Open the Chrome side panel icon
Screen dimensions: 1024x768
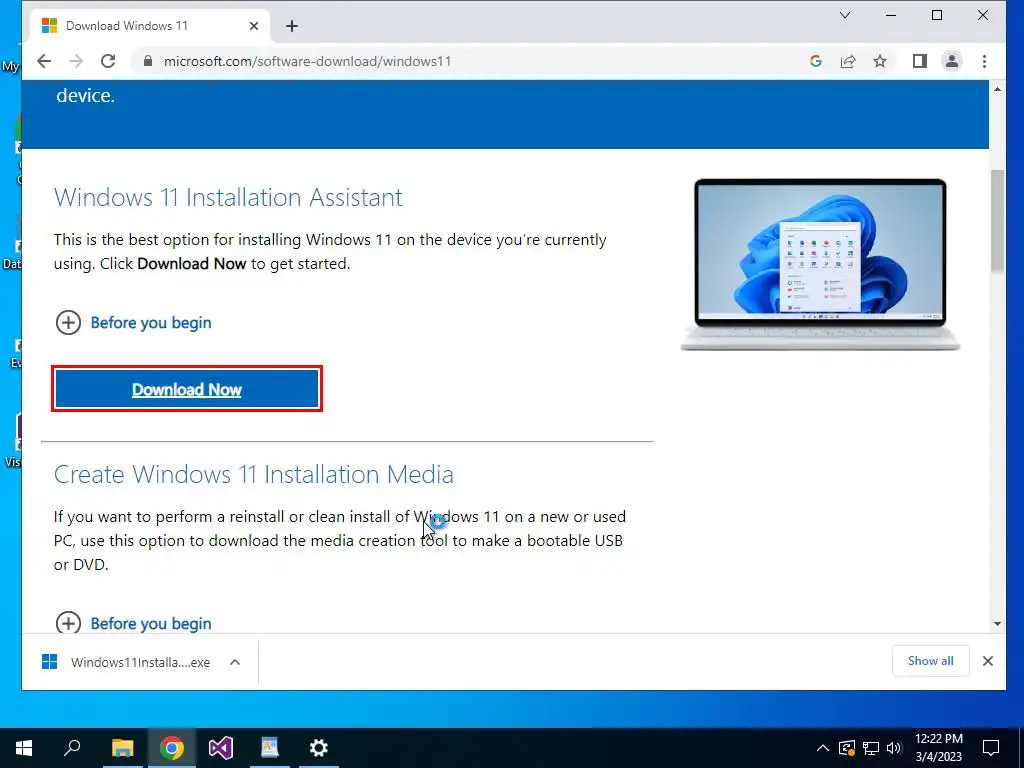click(x=920, y=61)
